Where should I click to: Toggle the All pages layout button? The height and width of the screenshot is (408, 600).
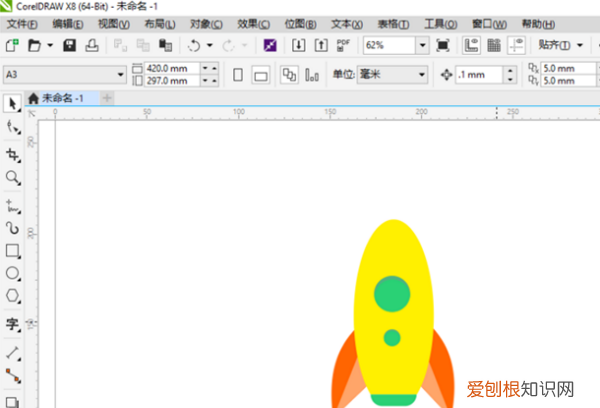(289, 75)
